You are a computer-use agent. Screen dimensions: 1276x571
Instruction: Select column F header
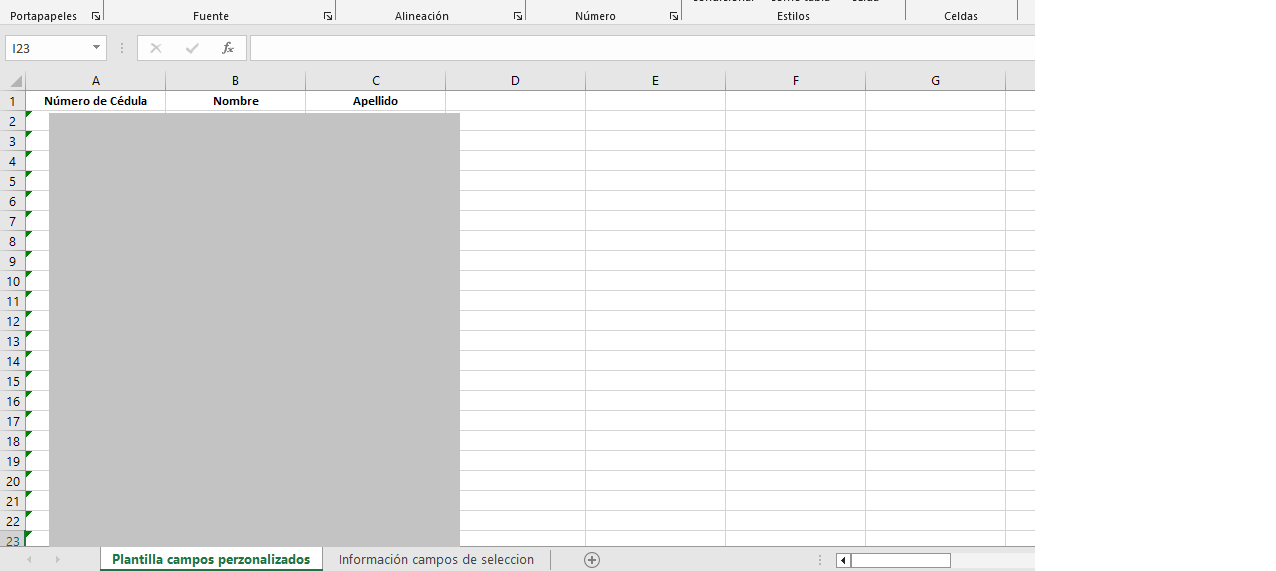click(796, 81)
